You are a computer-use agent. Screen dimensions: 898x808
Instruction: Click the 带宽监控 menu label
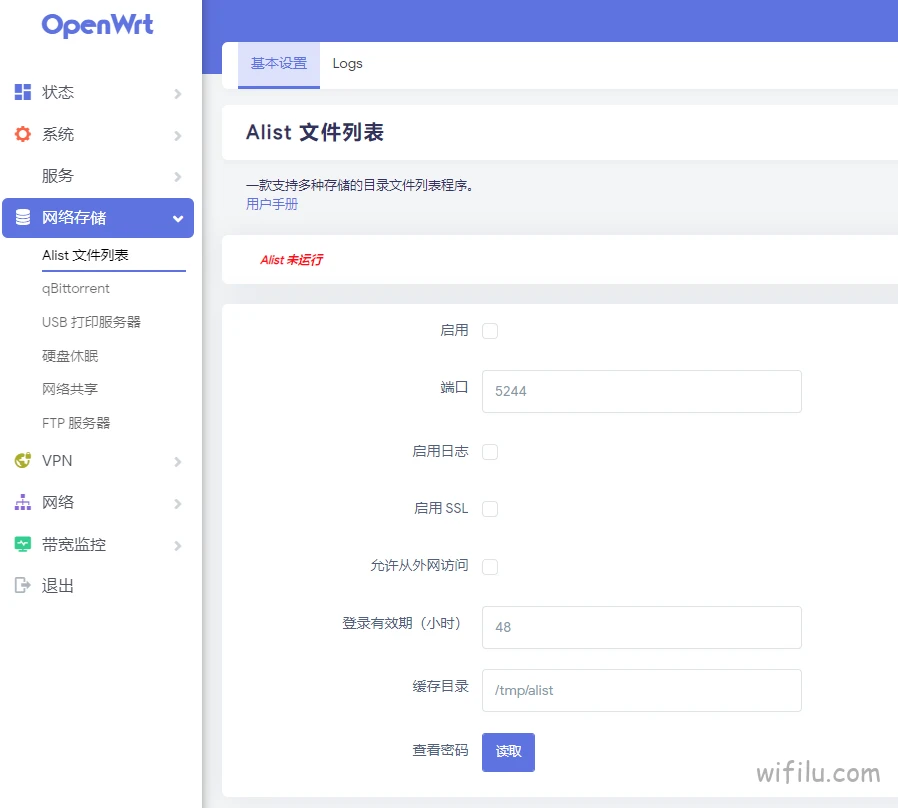pos(74,544)
